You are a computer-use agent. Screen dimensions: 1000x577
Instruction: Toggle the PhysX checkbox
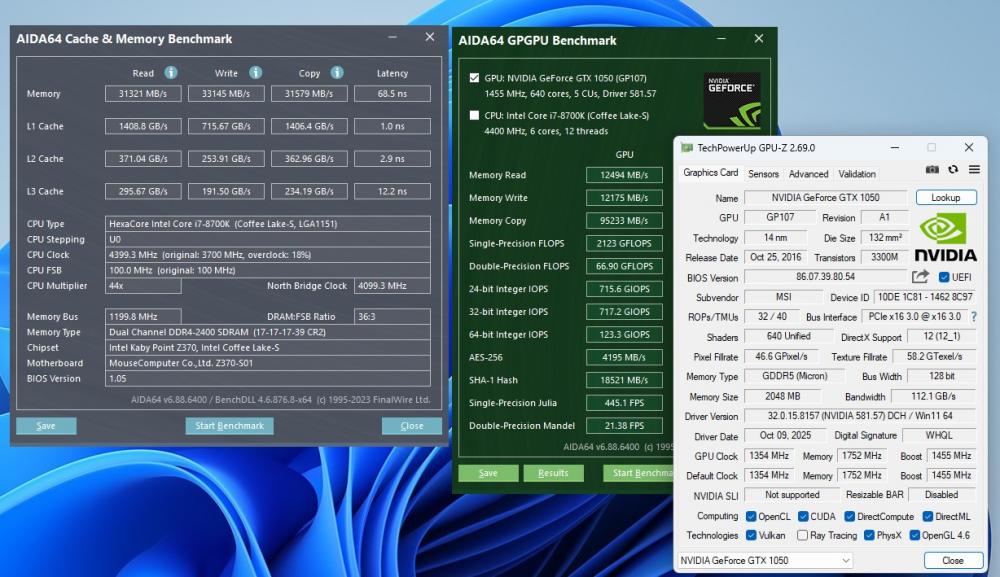[x=869, y=536]
